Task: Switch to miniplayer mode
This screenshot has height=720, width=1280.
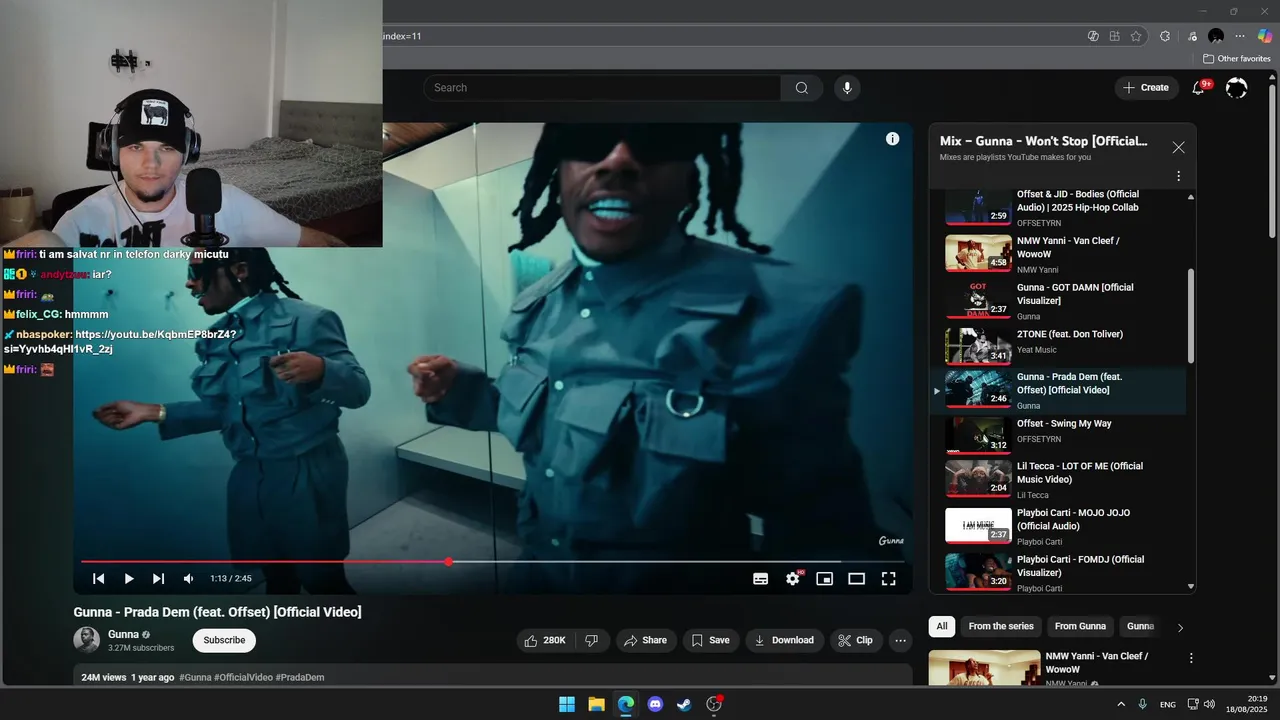Action: [x=824, y=578]
